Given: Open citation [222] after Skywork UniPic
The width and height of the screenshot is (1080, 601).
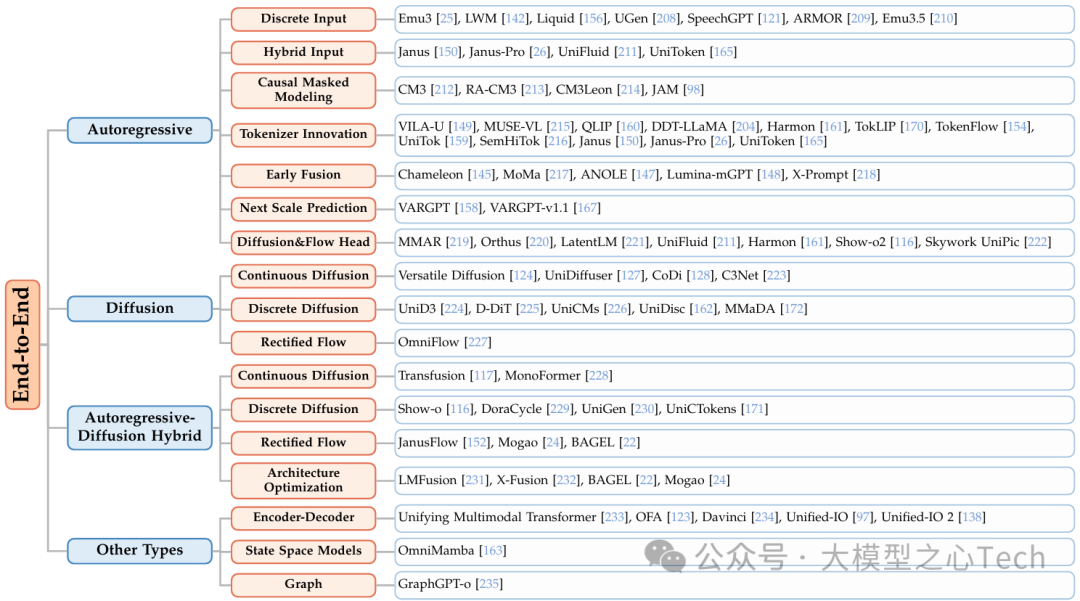Looking at the screenshot, I should tap(1037, 242).
